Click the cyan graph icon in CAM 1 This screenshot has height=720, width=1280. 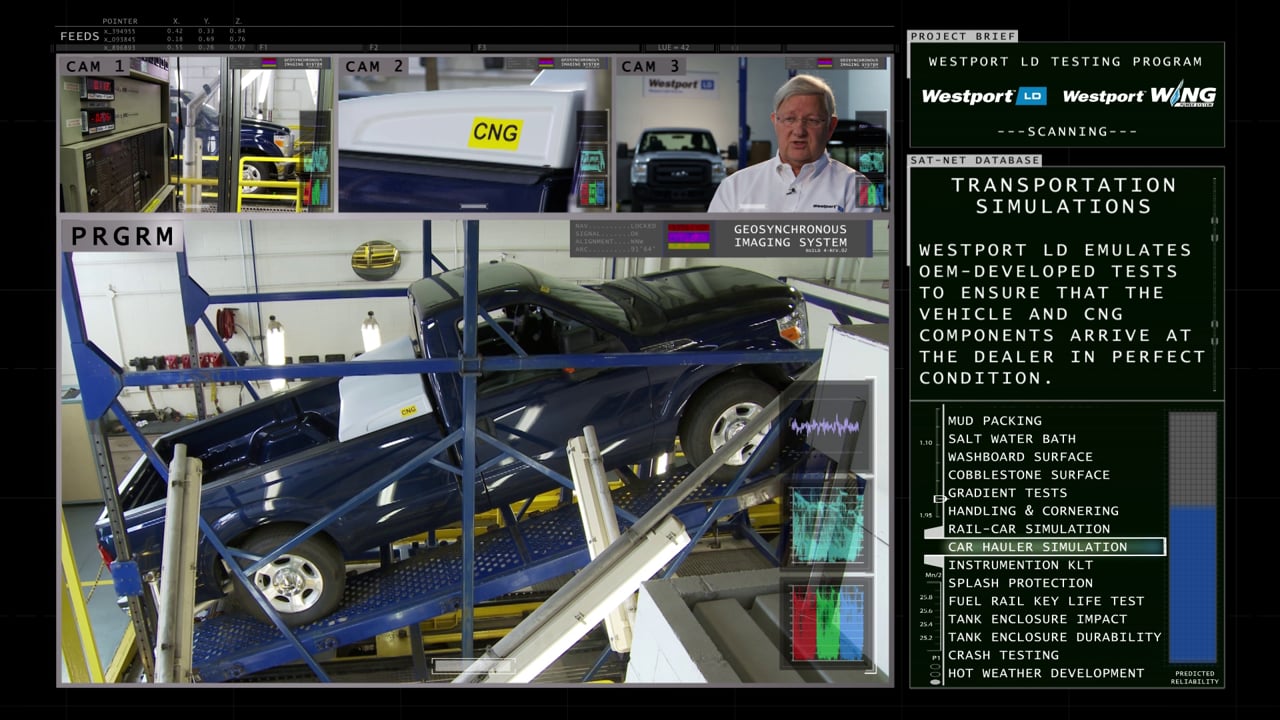pos(316,159)
